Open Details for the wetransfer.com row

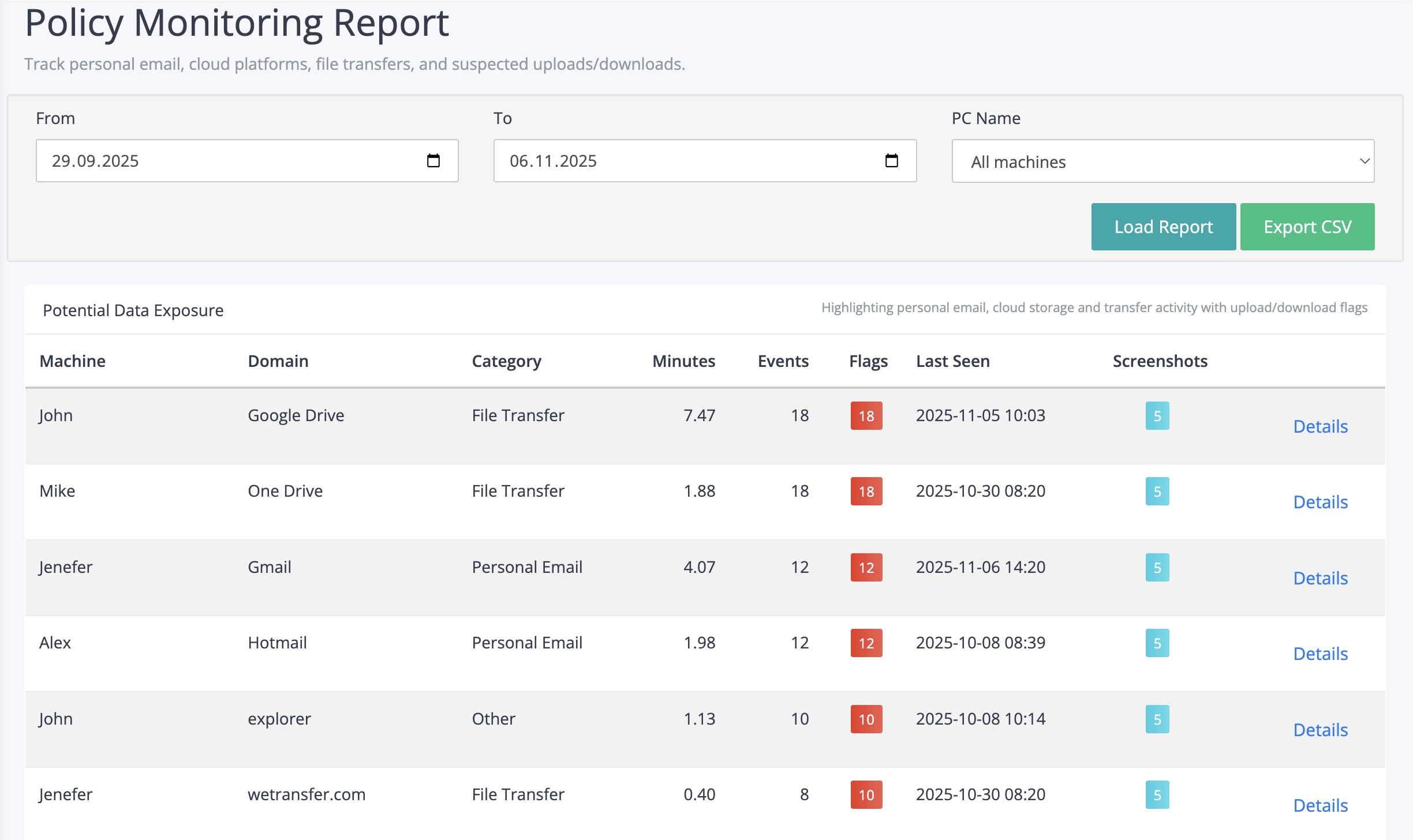1320,805
